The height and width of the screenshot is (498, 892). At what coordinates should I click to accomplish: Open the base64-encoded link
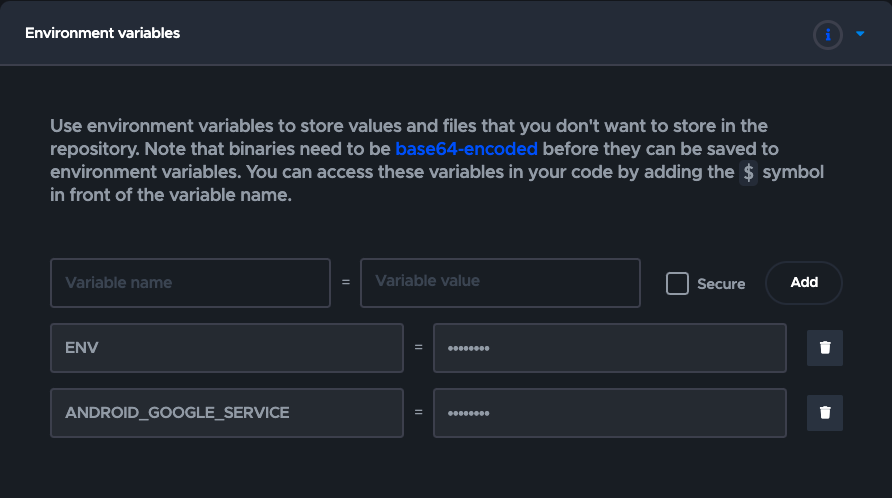pyautogui.click(x=466, y=149)
